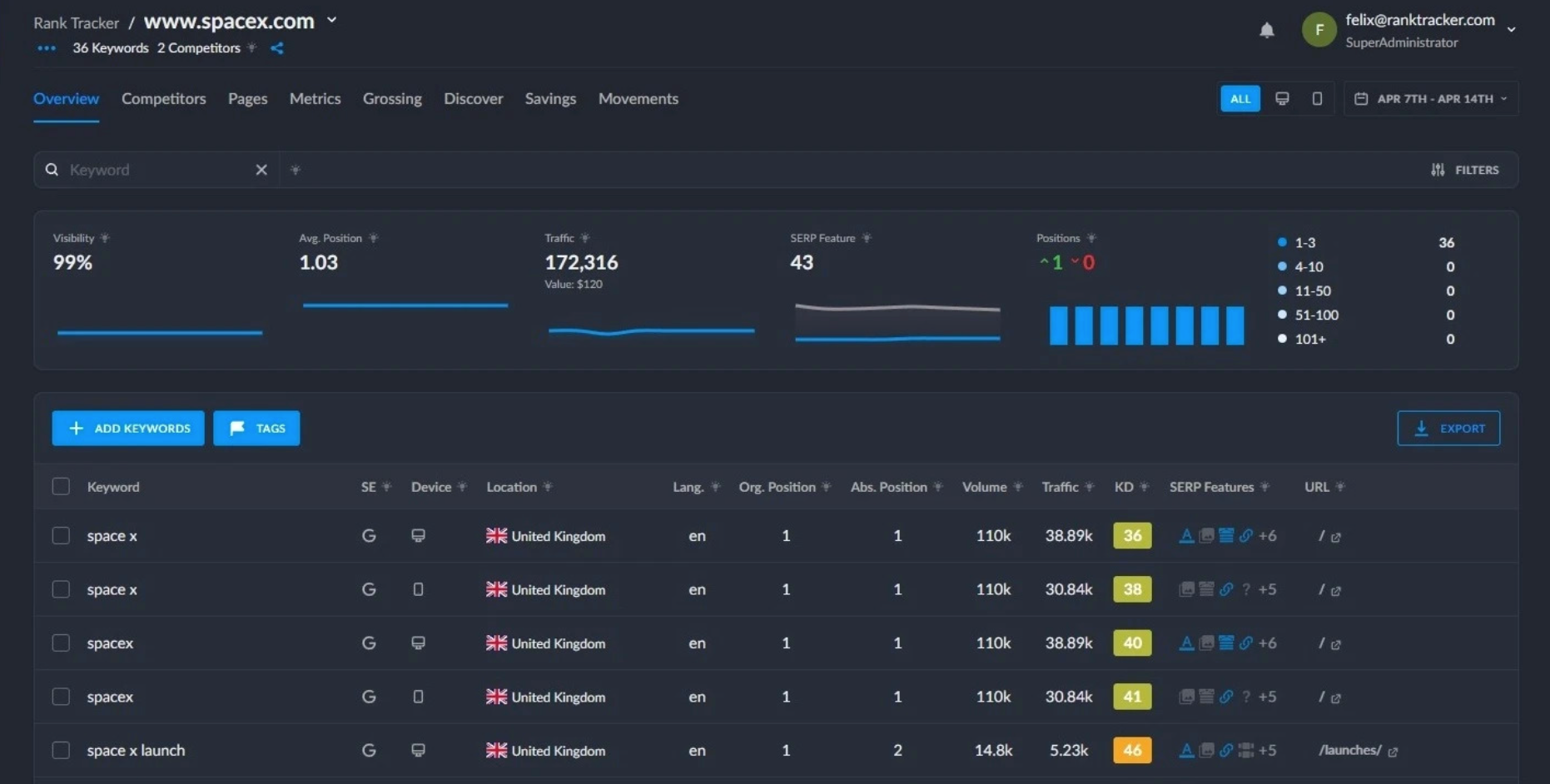The height and width of the screenshot is (784, 1550).
Task: Click the info icon next to Avg. Position
Action: click(373, 238)
